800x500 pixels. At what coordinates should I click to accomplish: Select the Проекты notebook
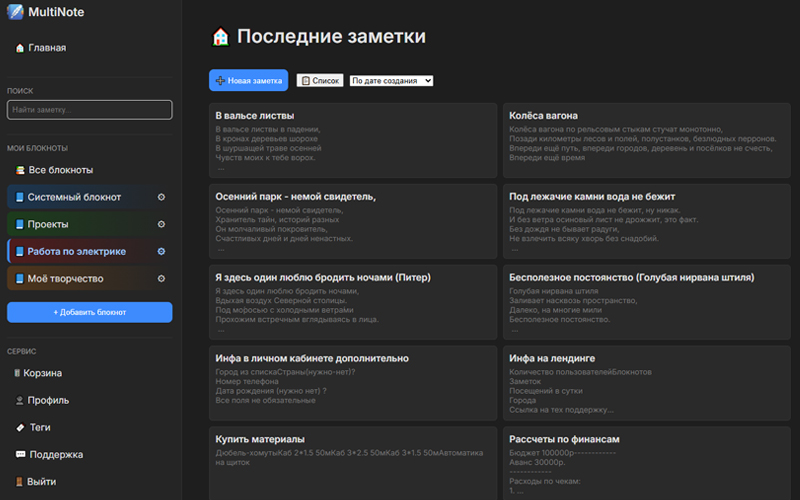tap(90, 224)
